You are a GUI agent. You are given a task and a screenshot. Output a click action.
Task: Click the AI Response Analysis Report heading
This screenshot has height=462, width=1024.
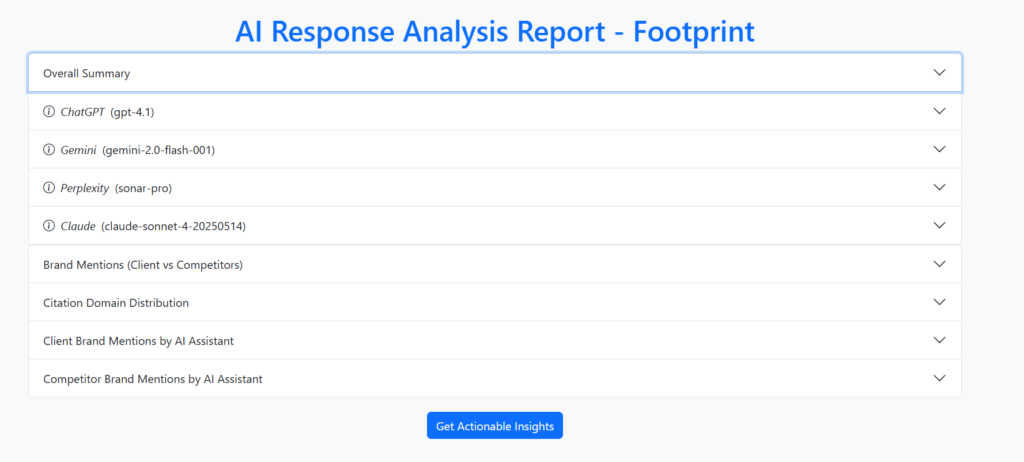point(495,31)
